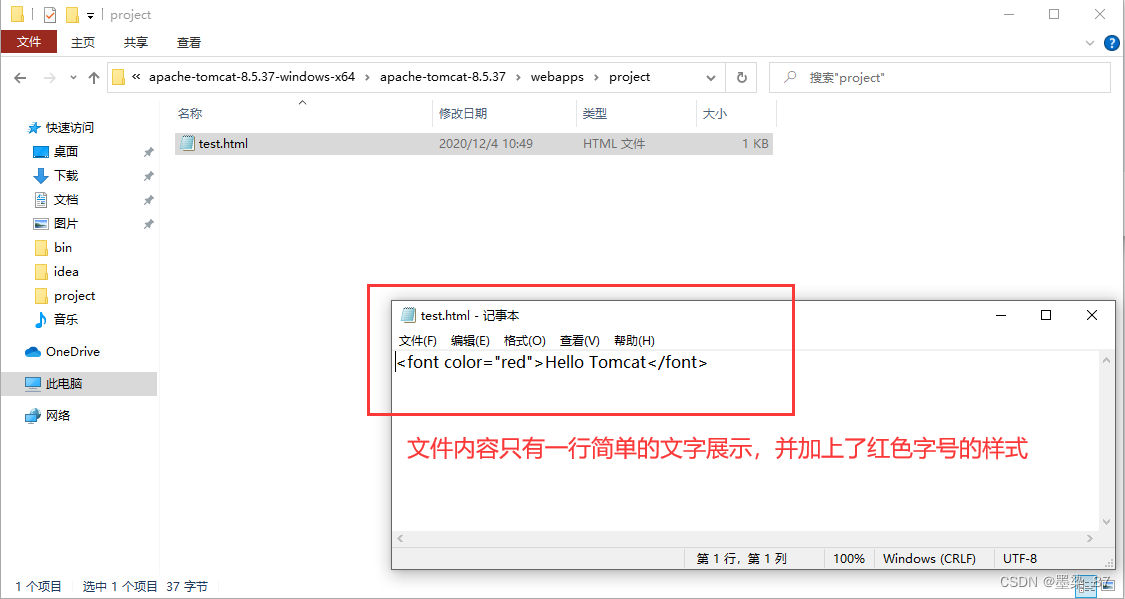Open 音乐 in navigation pane
The image size is (1125, 599).
coord(65,319)
